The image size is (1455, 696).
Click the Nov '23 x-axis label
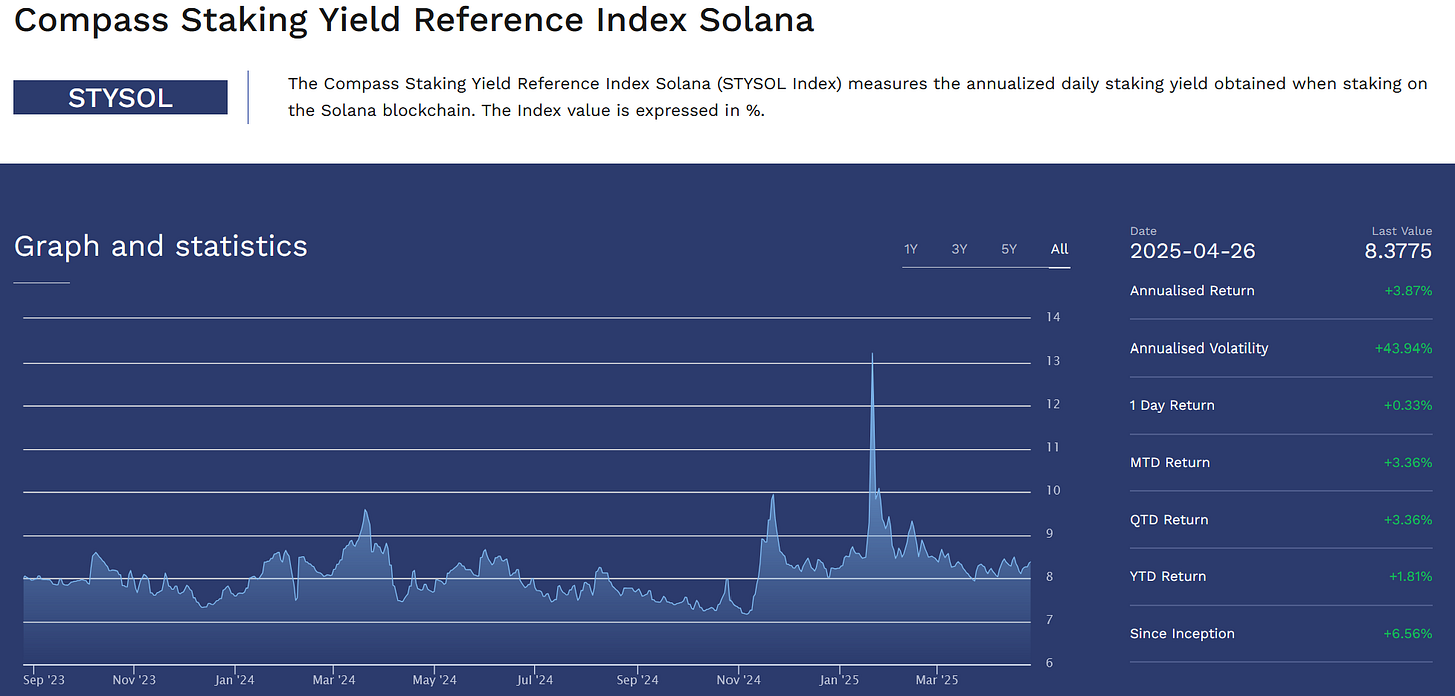tap(134, 680)
